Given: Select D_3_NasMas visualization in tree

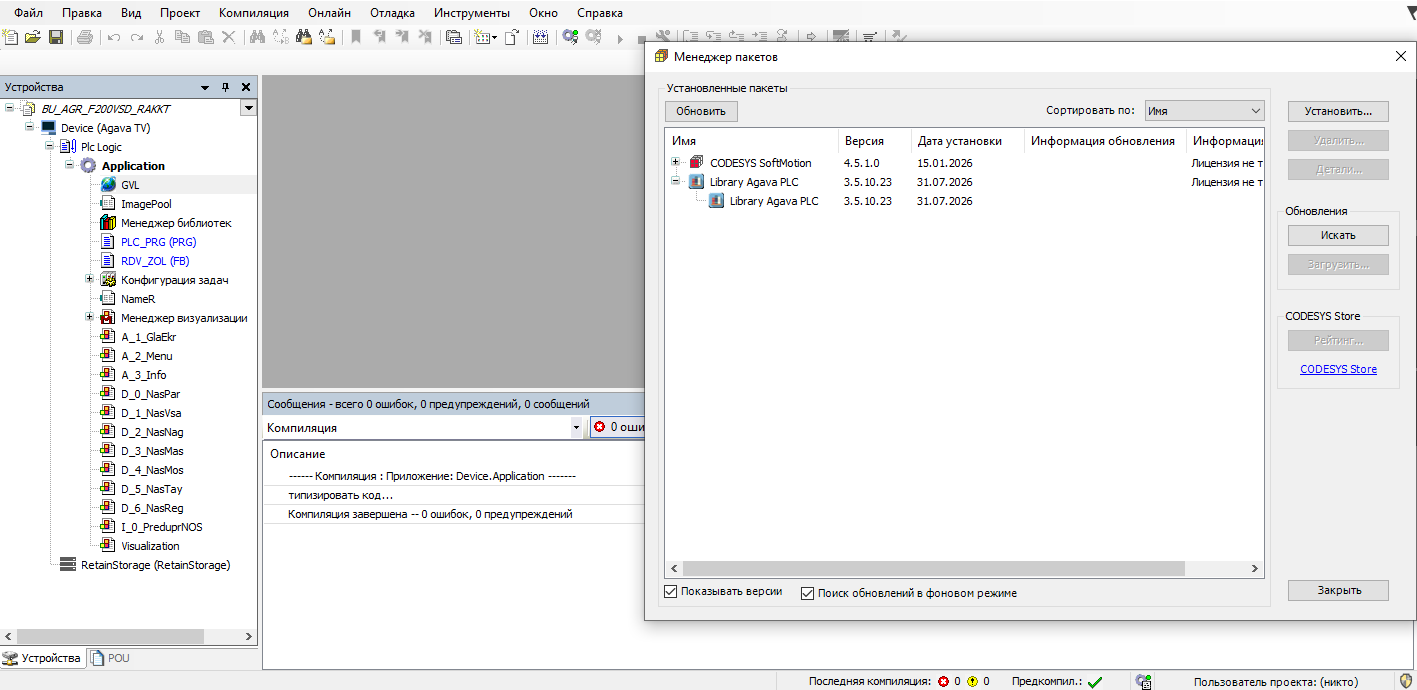Looking at the screenshot, I should (x=152, y=451).
